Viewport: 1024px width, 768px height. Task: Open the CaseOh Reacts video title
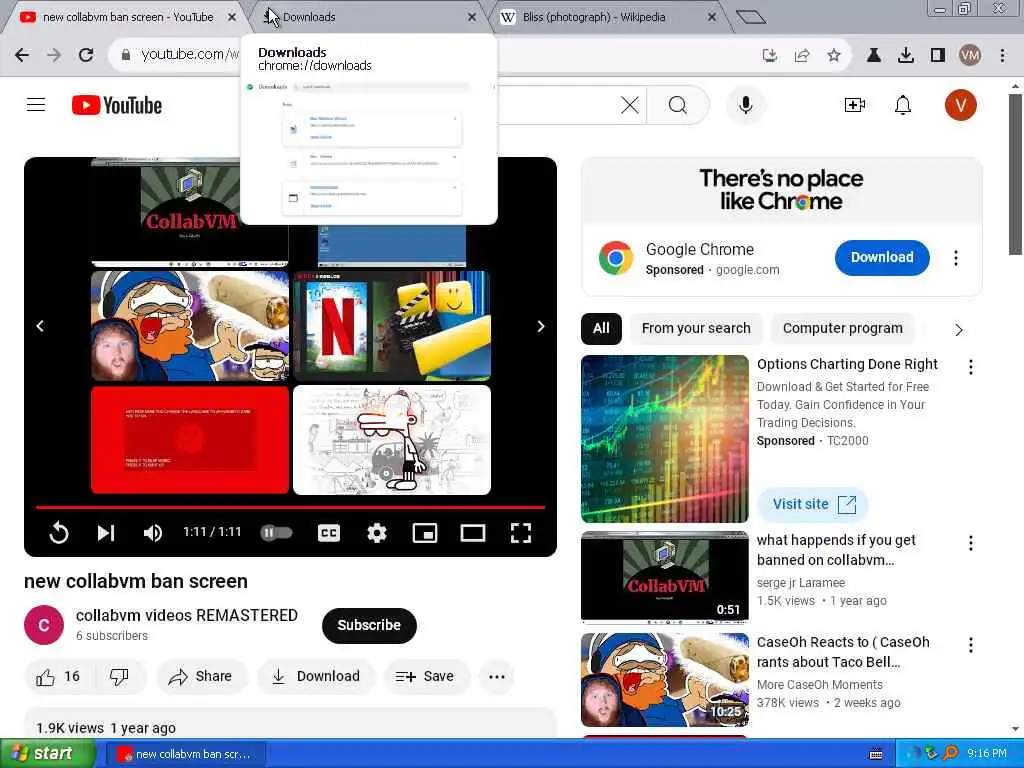(x=843, y=652)
